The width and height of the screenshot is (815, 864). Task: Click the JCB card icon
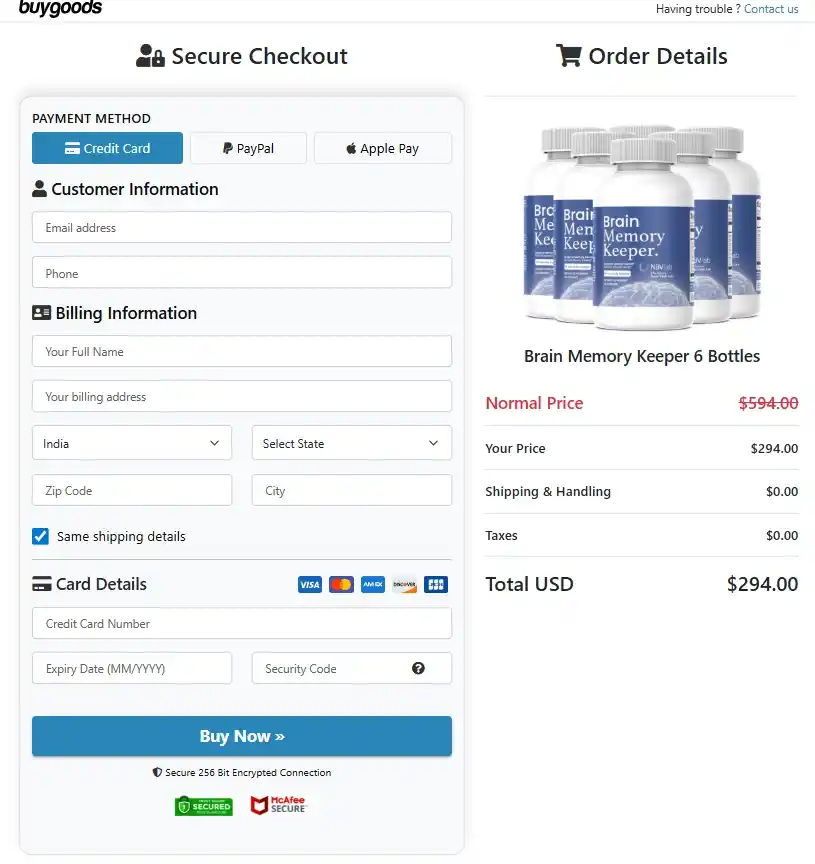click(435, 584)
